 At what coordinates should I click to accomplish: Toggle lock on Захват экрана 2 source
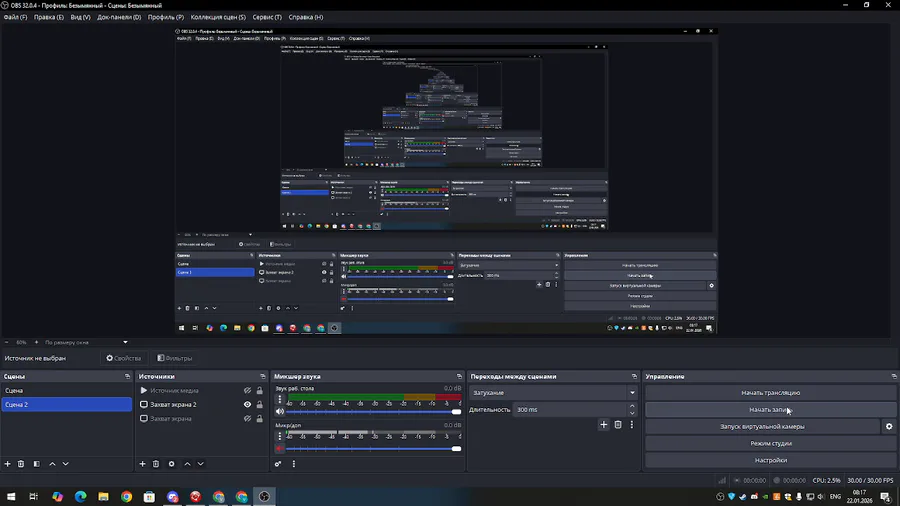[x=259, y=404]
